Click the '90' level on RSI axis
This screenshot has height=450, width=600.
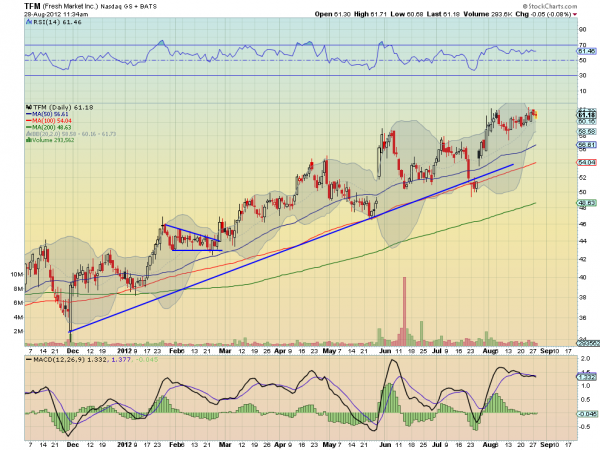click(582, 29)
